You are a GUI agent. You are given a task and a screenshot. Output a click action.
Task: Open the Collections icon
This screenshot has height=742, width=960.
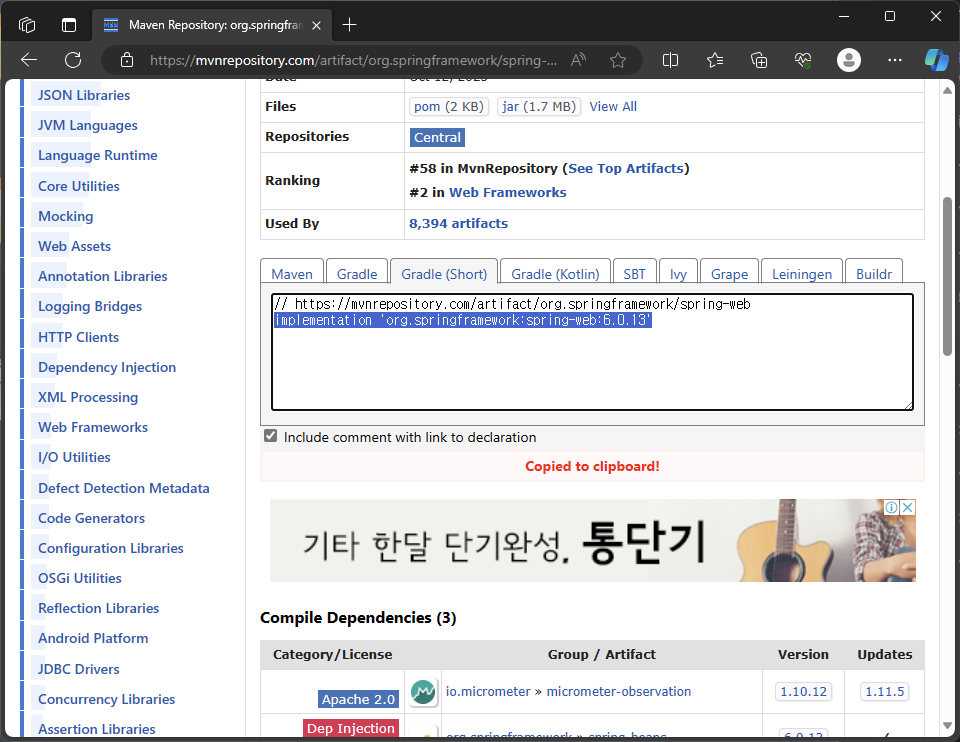point(759,60)
